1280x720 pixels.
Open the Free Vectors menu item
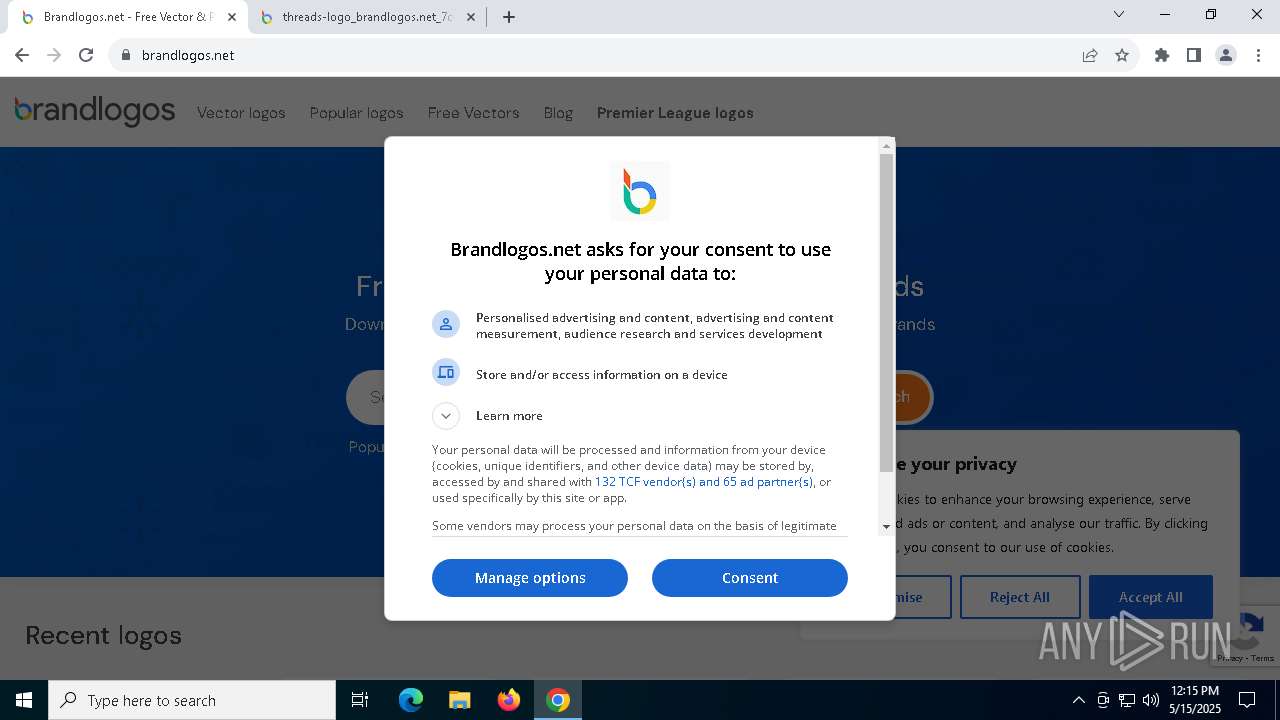click(473, 113)
